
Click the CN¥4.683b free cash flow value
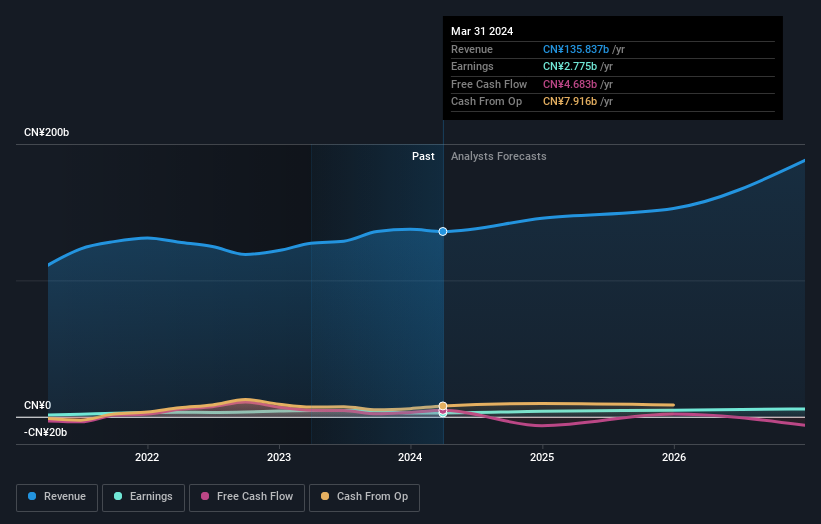[x=570, y=84]
